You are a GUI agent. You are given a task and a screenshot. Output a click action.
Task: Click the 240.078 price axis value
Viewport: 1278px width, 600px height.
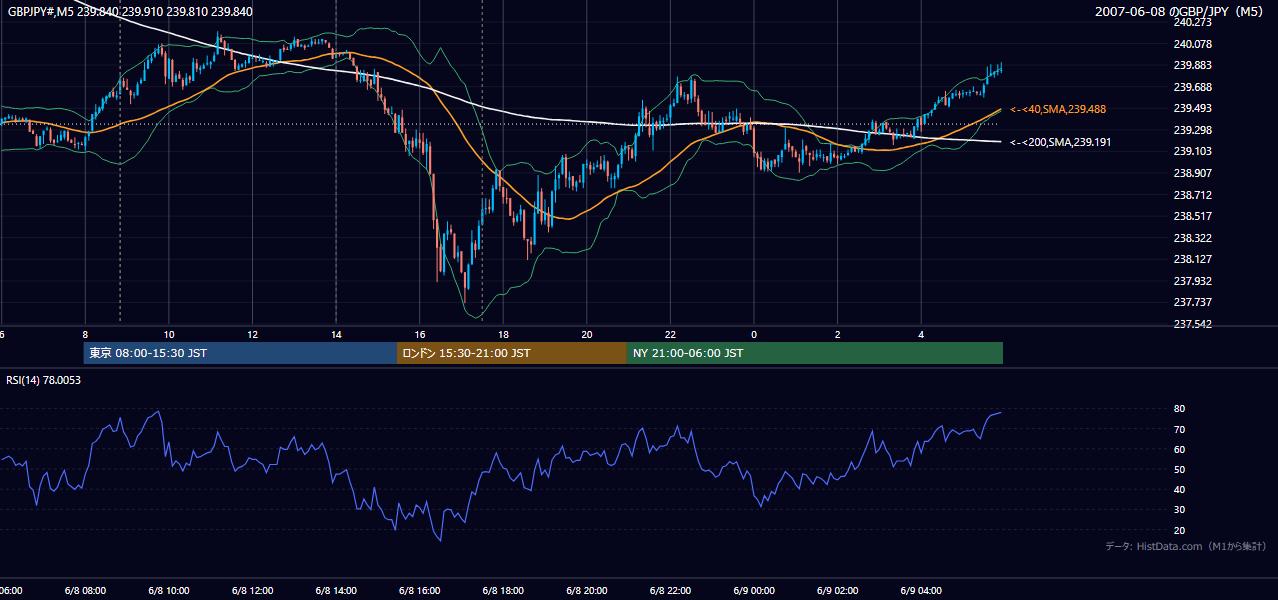[x=1191, y=44]
